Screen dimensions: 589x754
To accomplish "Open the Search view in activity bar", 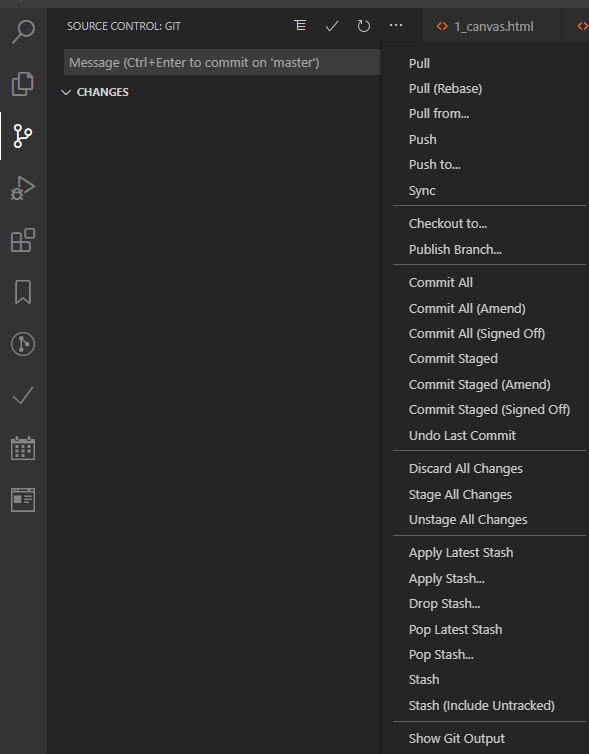I will [x=23, y=32].
